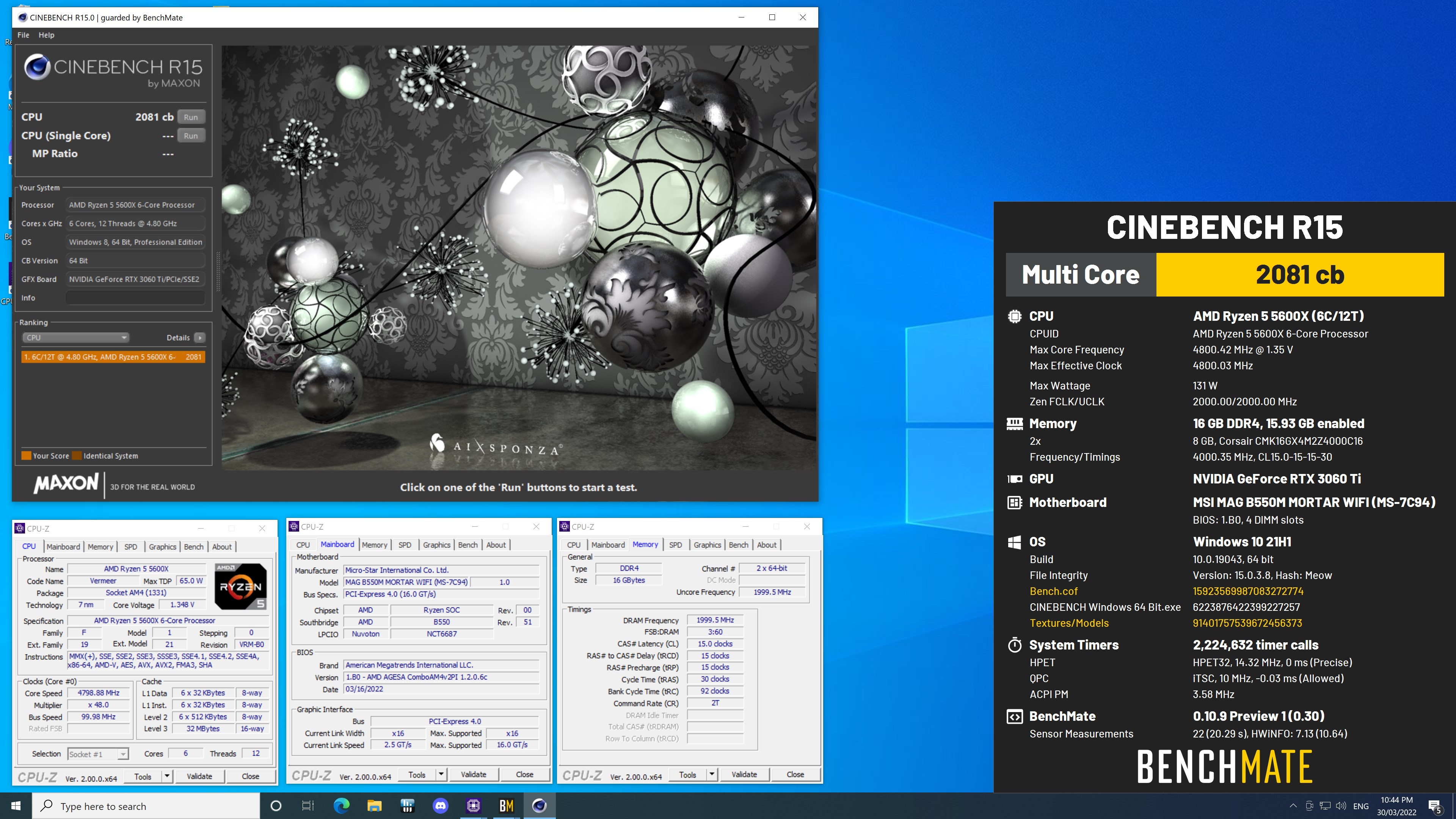Open About tab in third CPU-Z window
The height and width of the screenshot is (819, 1456).
coord(766,545)
